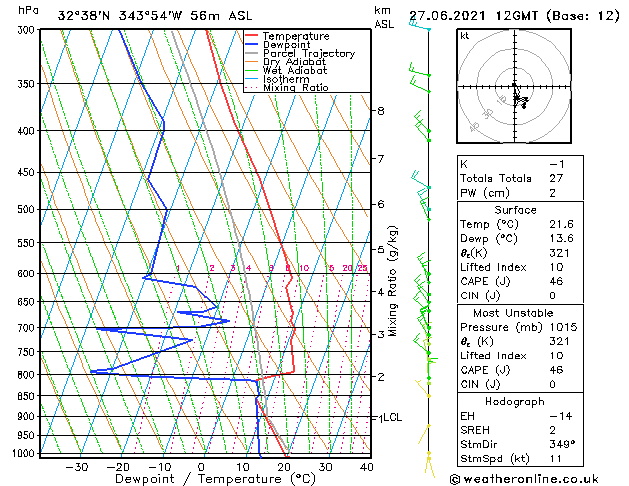Click the yellow wind barb near the surface

click(x=429, y=463)
